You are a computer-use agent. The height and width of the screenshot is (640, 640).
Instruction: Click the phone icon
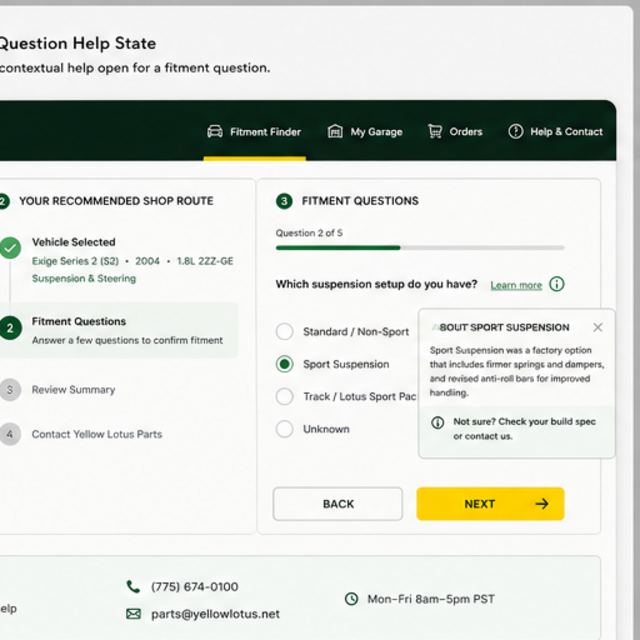click(133, 587)
